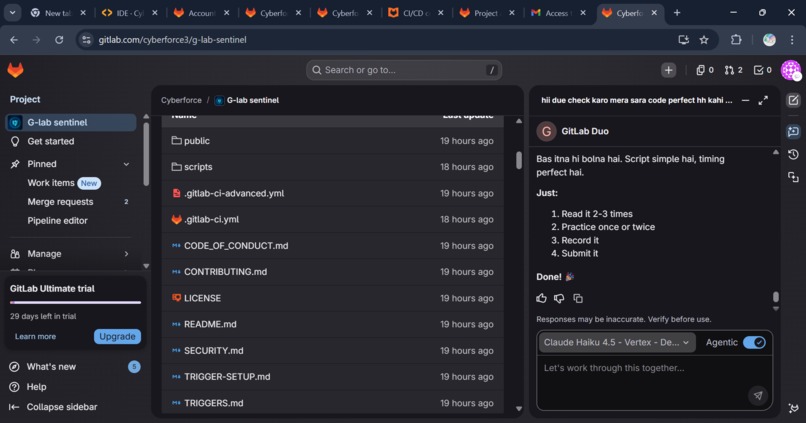Click the Cyberforce breadcrumb link

point(181,100)
